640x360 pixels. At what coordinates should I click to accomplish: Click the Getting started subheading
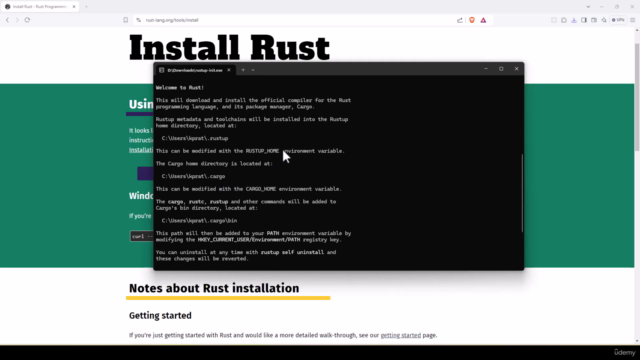tap(160, 316)
